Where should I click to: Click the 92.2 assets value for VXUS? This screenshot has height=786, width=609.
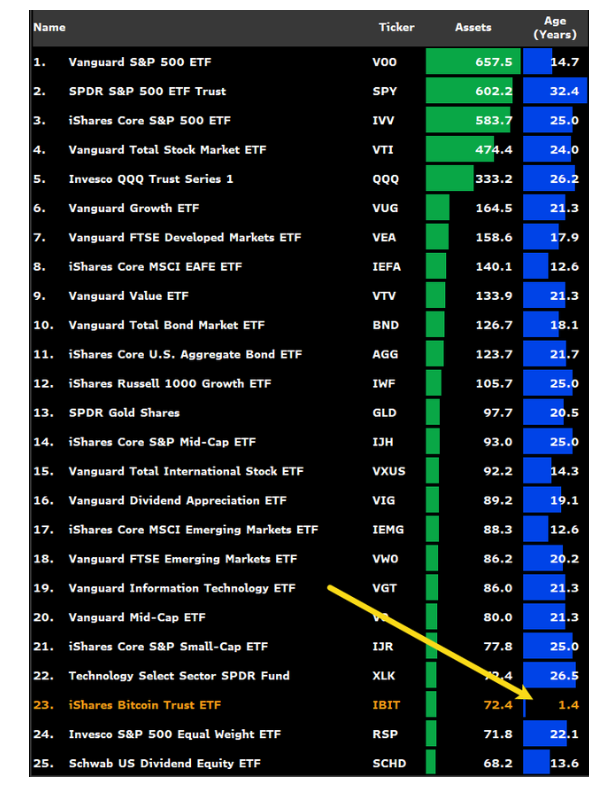coord(497,471)
